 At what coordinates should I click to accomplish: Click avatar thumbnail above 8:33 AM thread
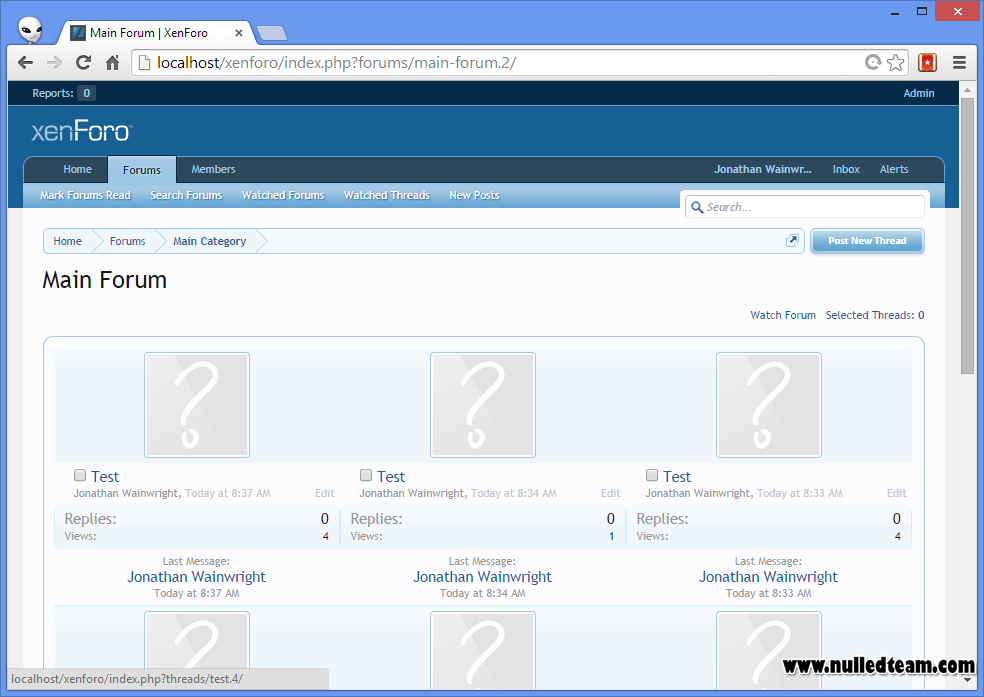(769, 405)
